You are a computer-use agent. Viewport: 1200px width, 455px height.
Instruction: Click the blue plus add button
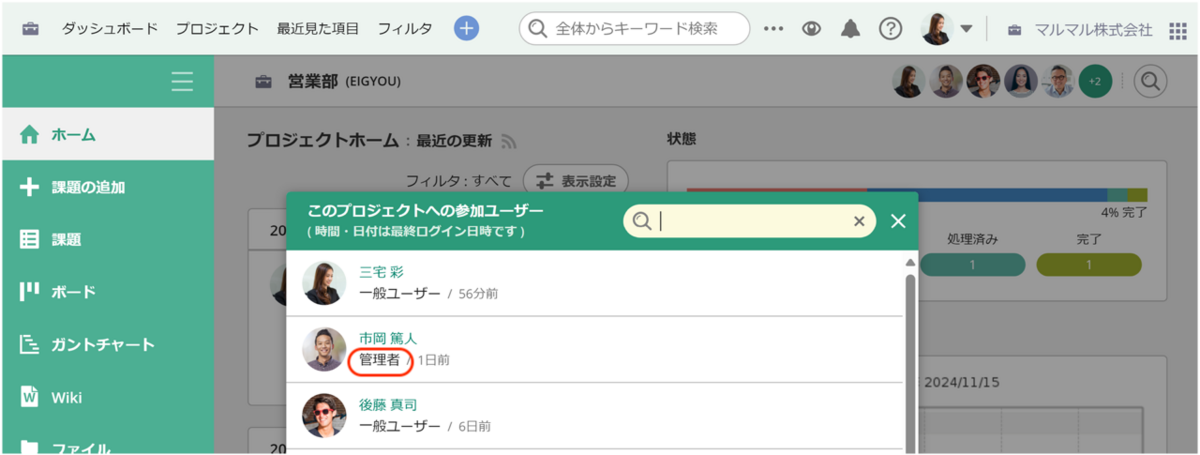[466, 28]
